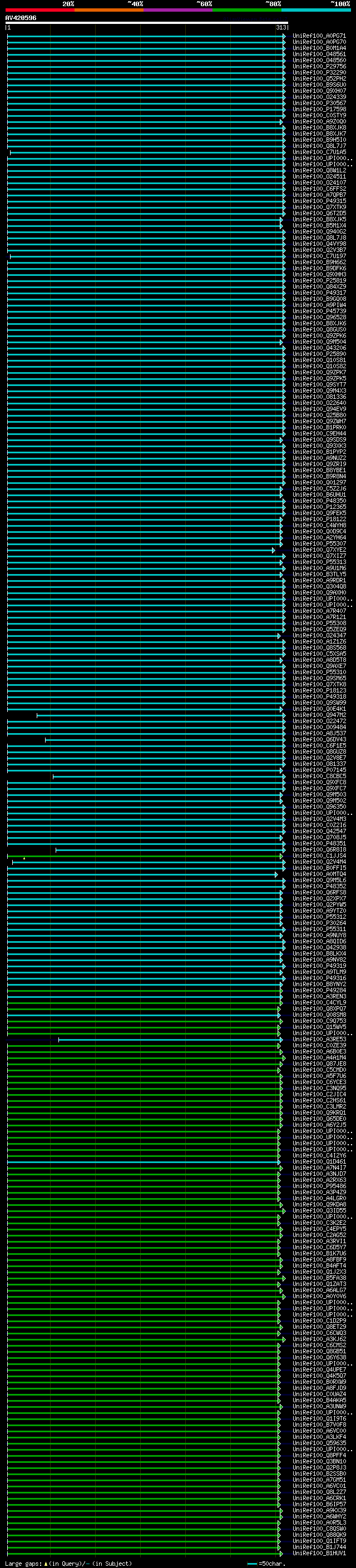Select hit UniRef100_B8XJK8
Image resolution: width=356 pixels, height=1568 pixels.
click(319, 128)
